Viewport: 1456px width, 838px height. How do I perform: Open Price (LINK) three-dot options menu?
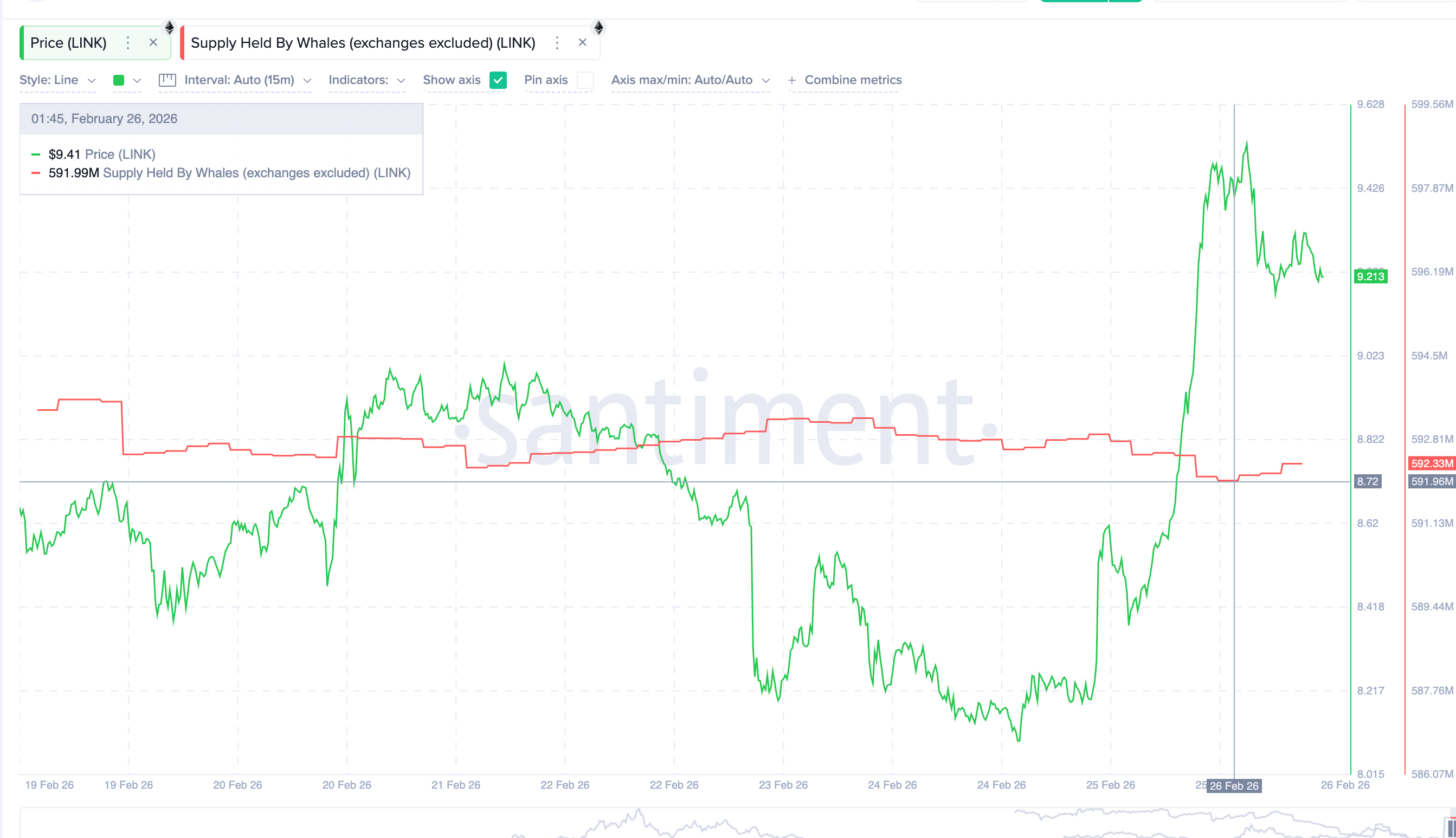128,43
